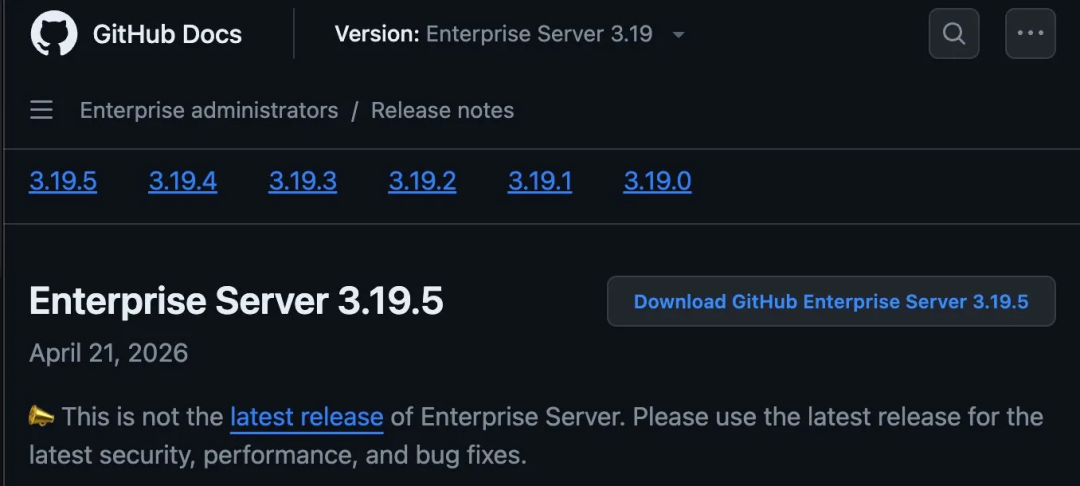
Task: Click the megaphone notice icon
Action: [41, 416]
